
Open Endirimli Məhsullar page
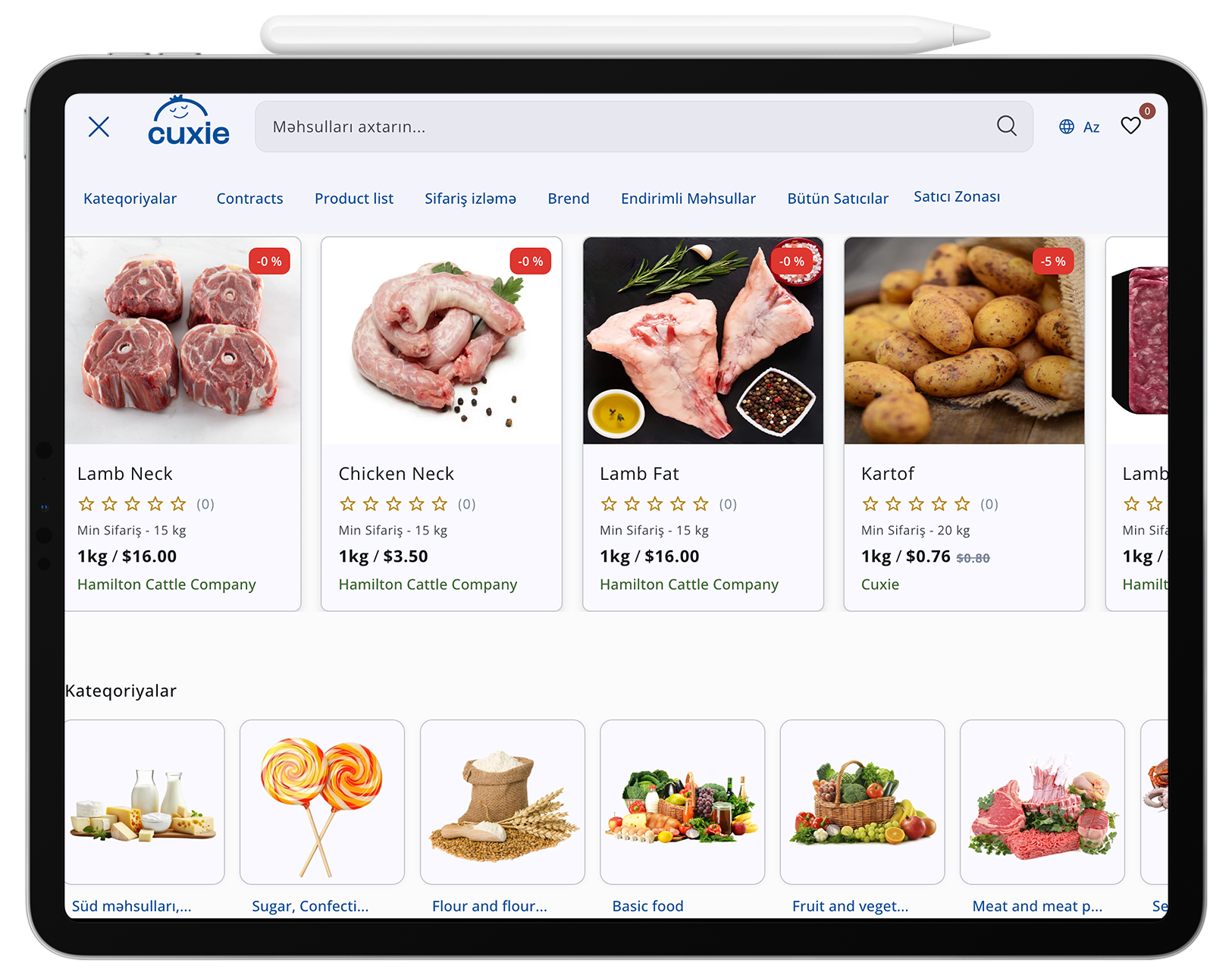[x=688, y=199]
